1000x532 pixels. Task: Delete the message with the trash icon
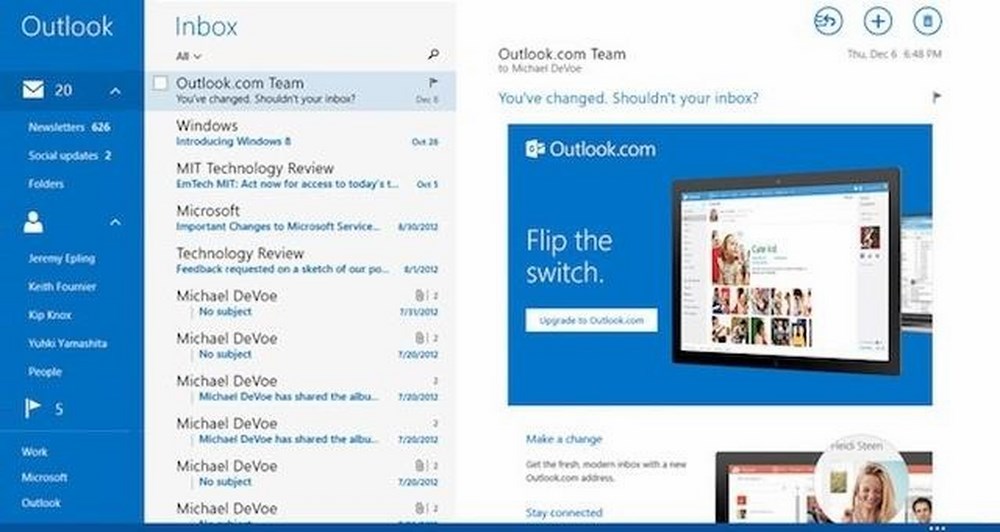click(x=927, y=21)
